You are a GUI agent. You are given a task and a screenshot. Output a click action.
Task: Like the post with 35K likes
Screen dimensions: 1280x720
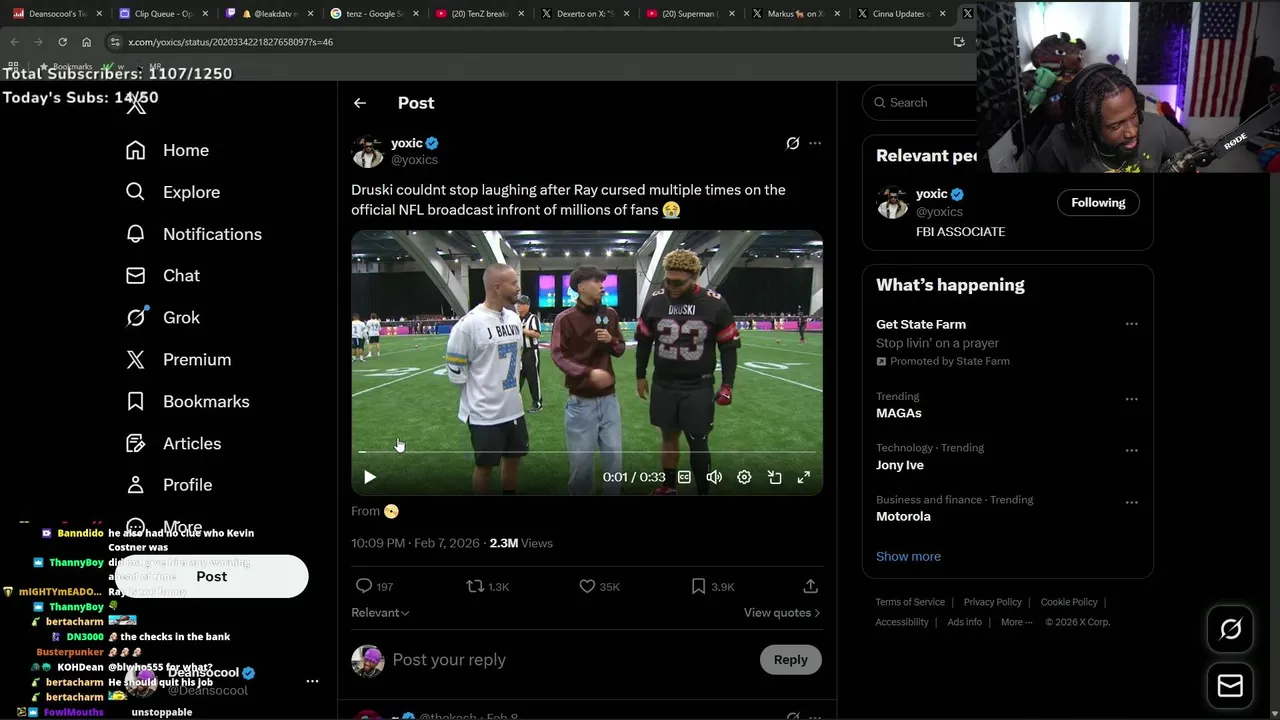click(587, 586)
